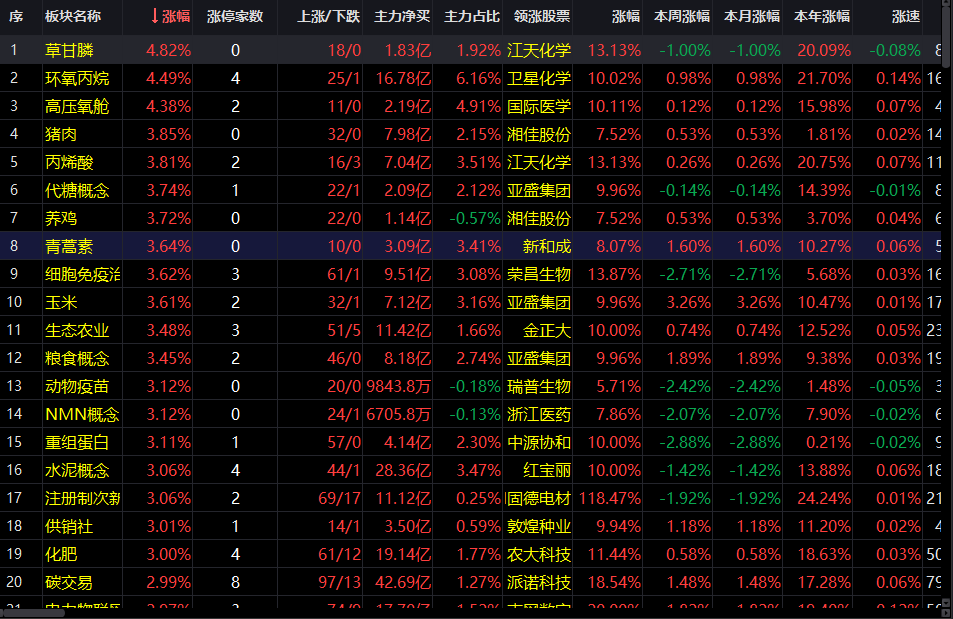Screen dimensions: 953x619
Task: Sort by 本周涨幅 column header
Action: coord(681,16)
